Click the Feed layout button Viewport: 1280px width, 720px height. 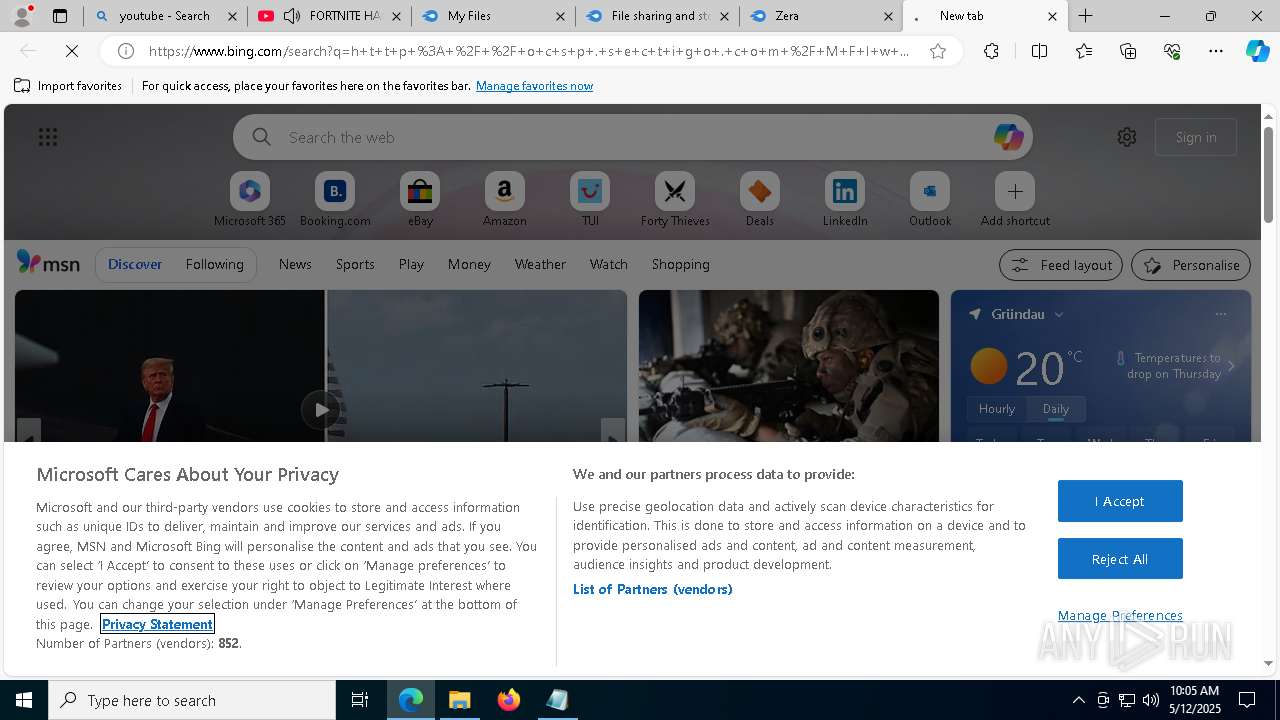coord(1061,265)
